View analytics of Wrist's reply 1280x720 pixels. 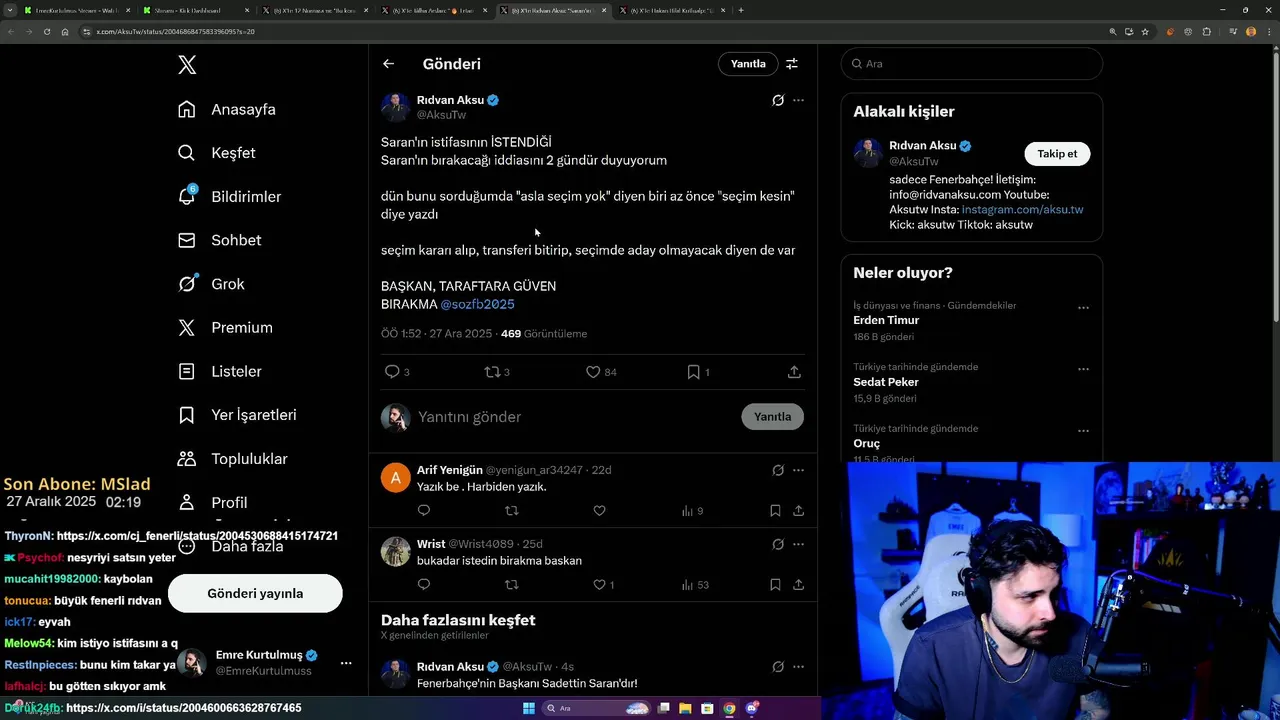pyautogui.click(x=695, y=585)
